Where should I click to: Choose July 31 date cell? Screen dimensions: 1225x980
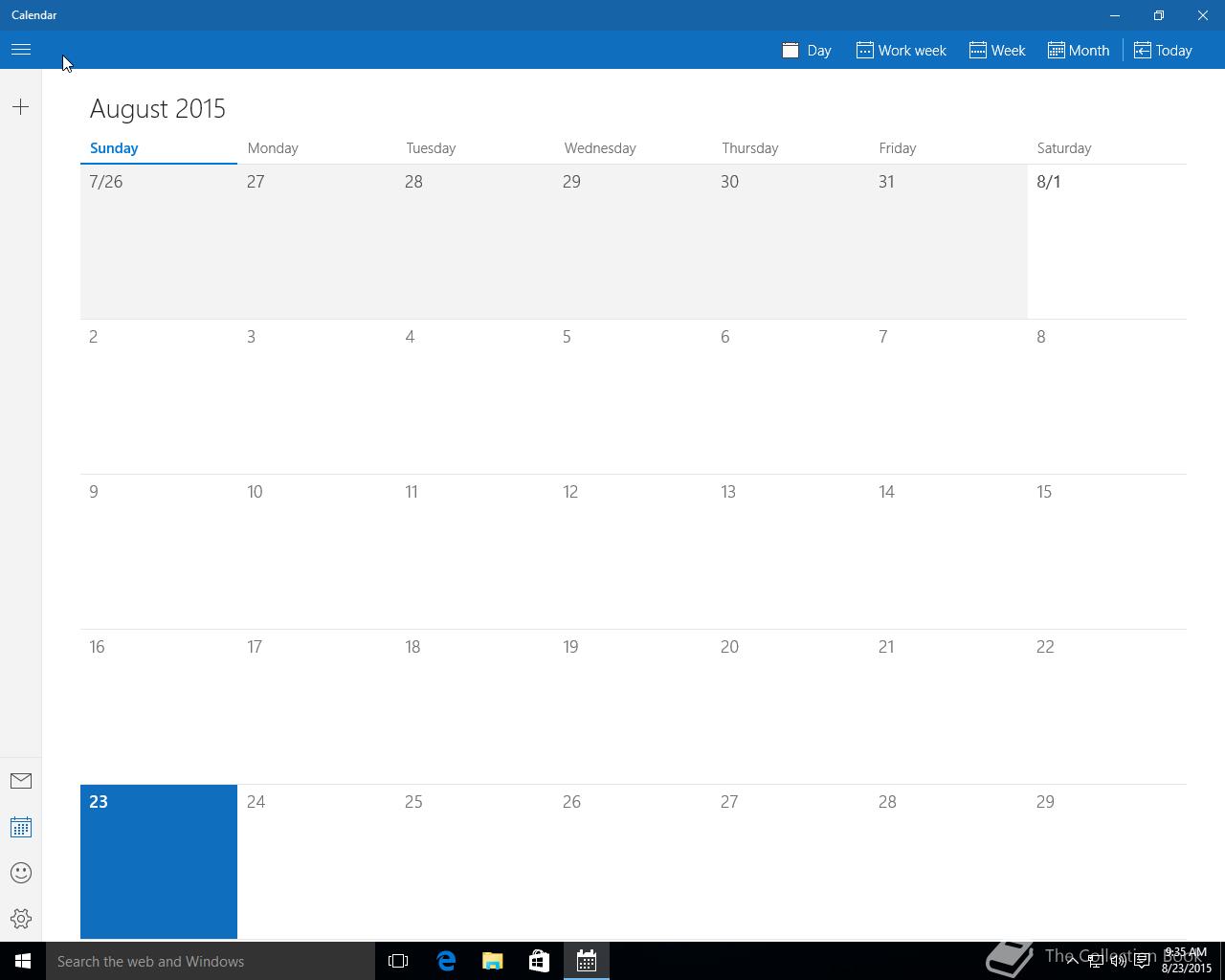point(948,241)
